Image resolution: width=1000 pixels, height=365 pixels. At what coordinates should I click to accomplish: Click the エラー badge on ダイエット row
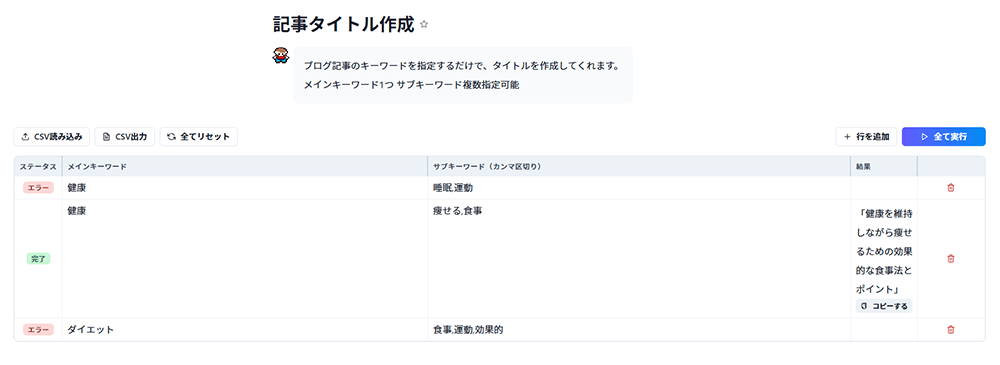(38, 330)
